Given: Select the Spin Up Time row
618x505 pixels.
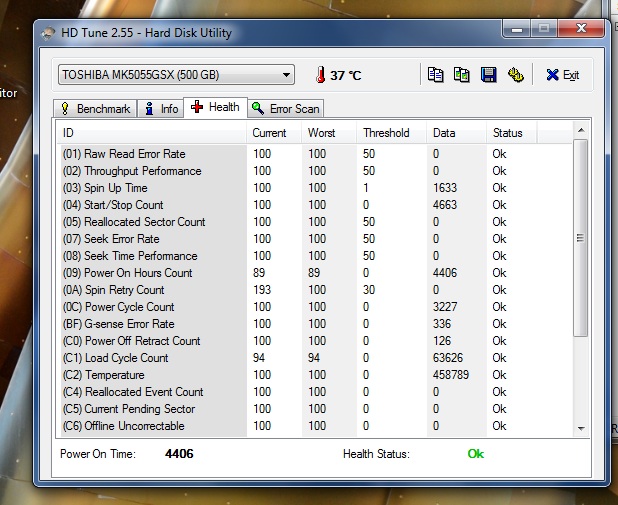Looking at the screenshot, I should pyautogui.click(x=315, y=188).
